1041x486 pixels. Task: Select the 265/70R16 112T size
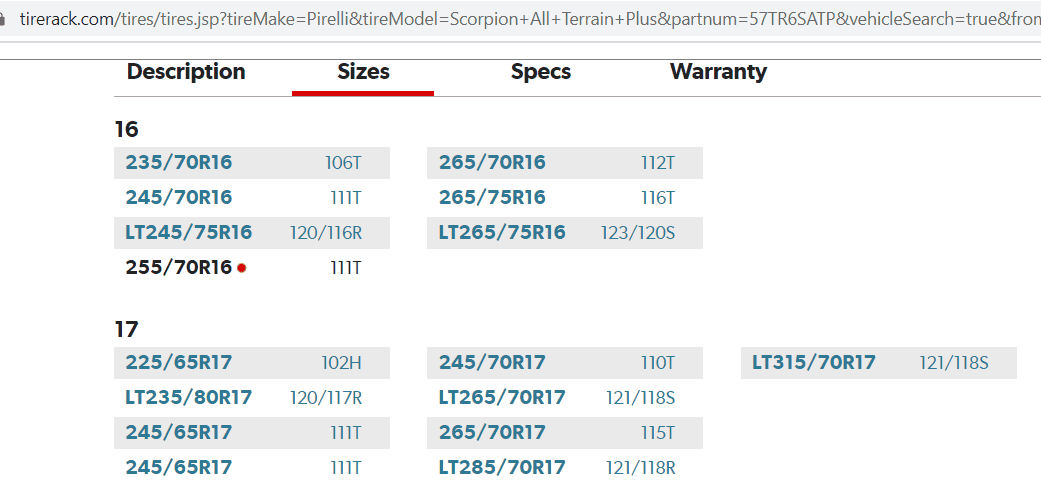(492, 163)
